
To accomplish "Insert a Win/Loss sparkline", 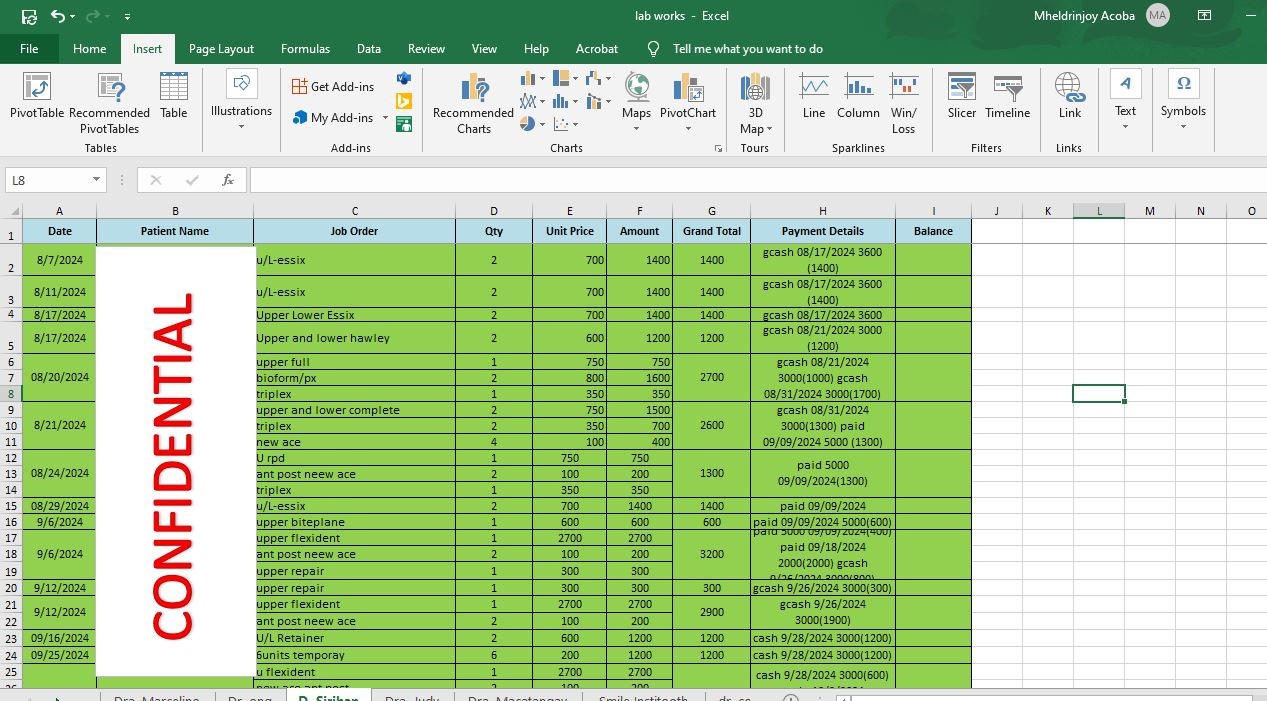I will coord(904,104).
